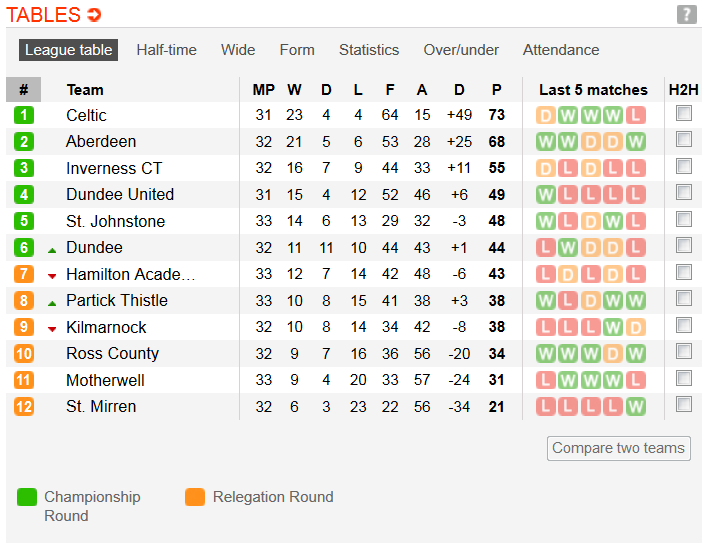The width and height of the screenshot is (709, 548).
Task: Click the green Championship Round legend swatch
Action: tap(27, 497)
